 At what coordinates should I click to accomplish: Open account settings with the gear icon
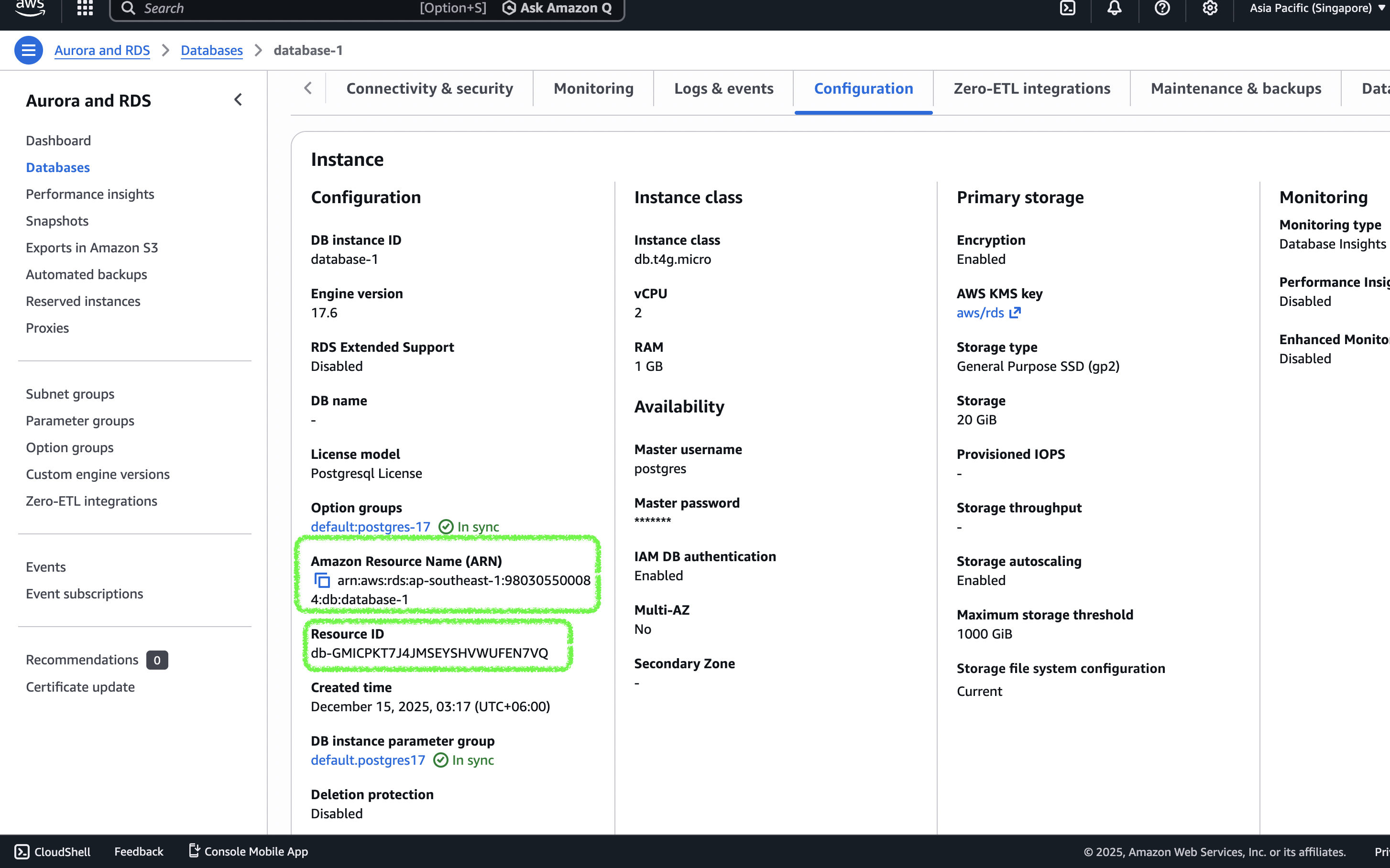pyautogui.click(x=1210, y=8)
